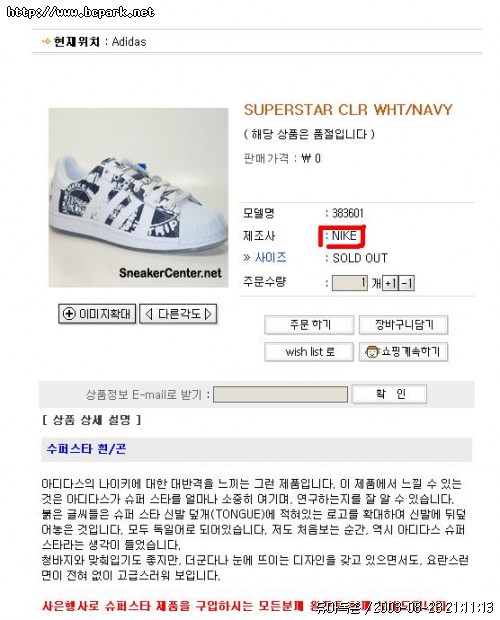
Task: Add item with 장바구니담기 button
Action: coord(404,325)
